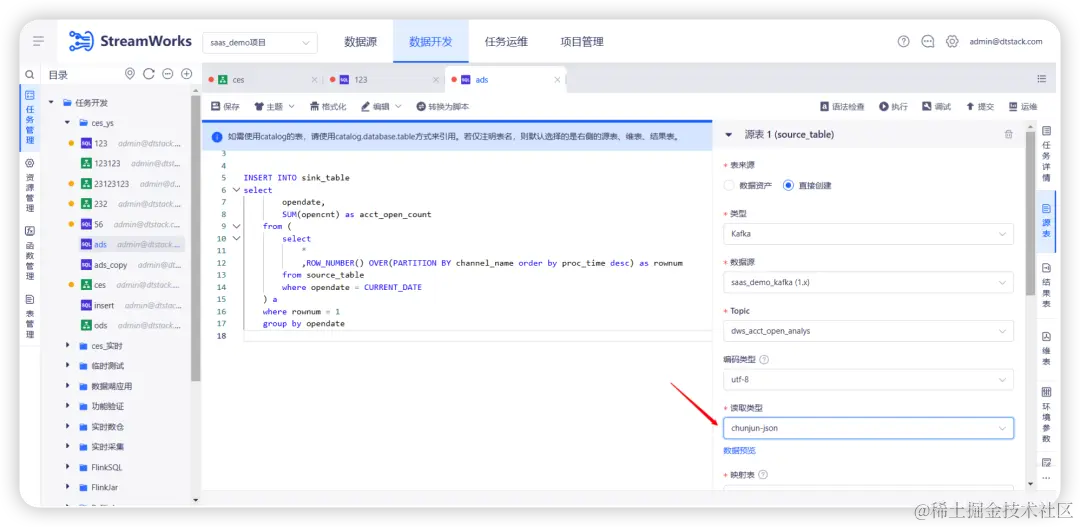Viewport: 1080px width, 527px height.
Task: Expand the 临时测试 folder
Action: (68, 366)
